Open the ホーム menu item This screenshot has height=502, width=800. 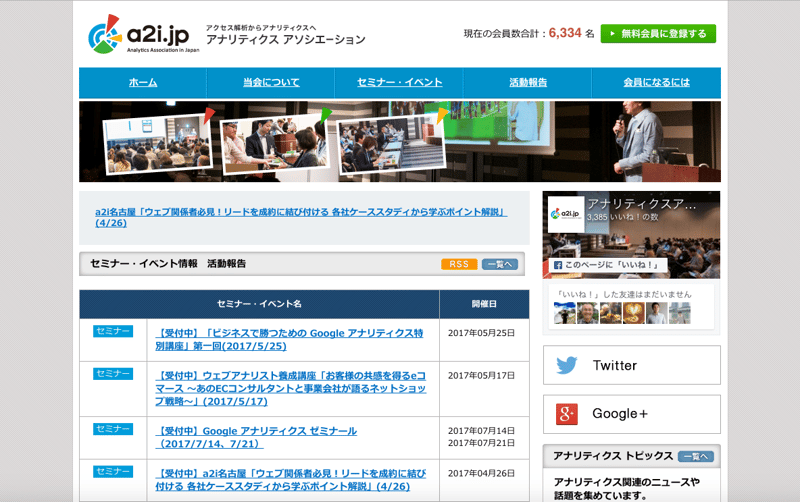point(143,83)
